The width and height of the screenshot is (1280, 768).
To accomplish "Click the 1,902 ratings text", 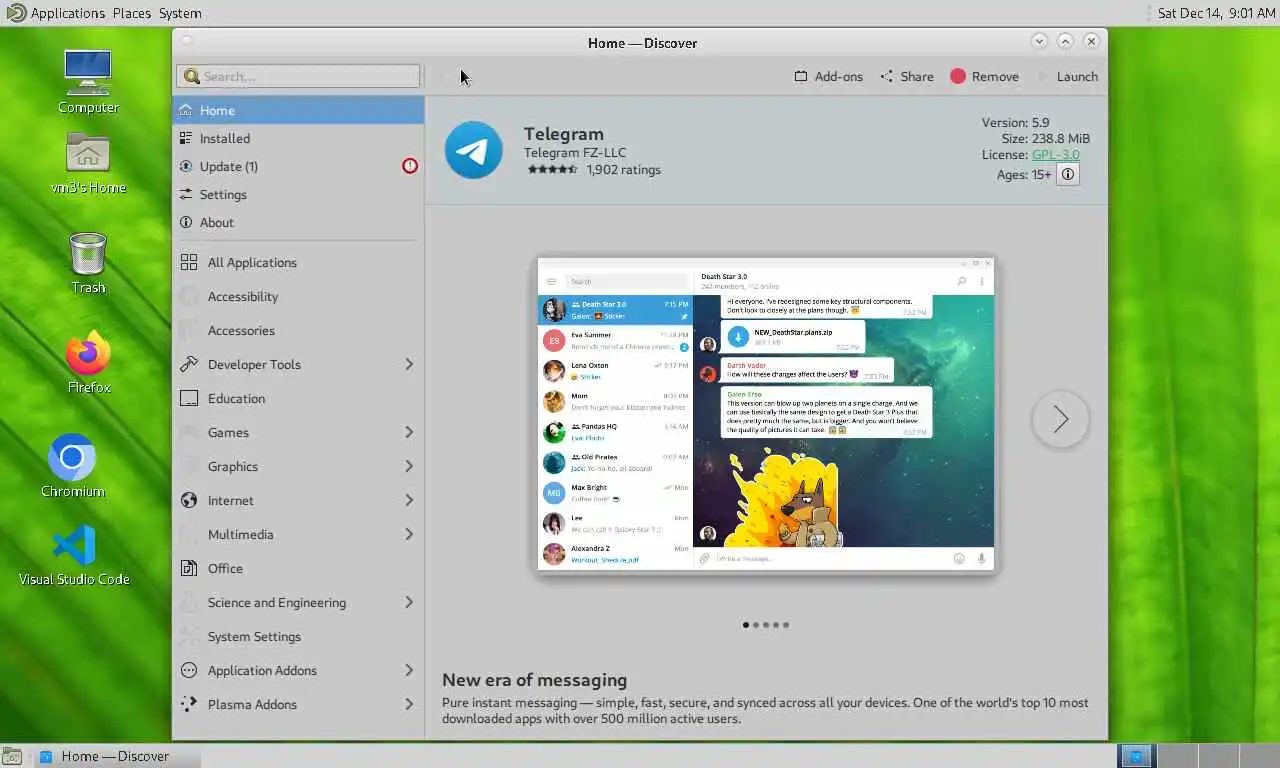I will click(x=623, y=169).
